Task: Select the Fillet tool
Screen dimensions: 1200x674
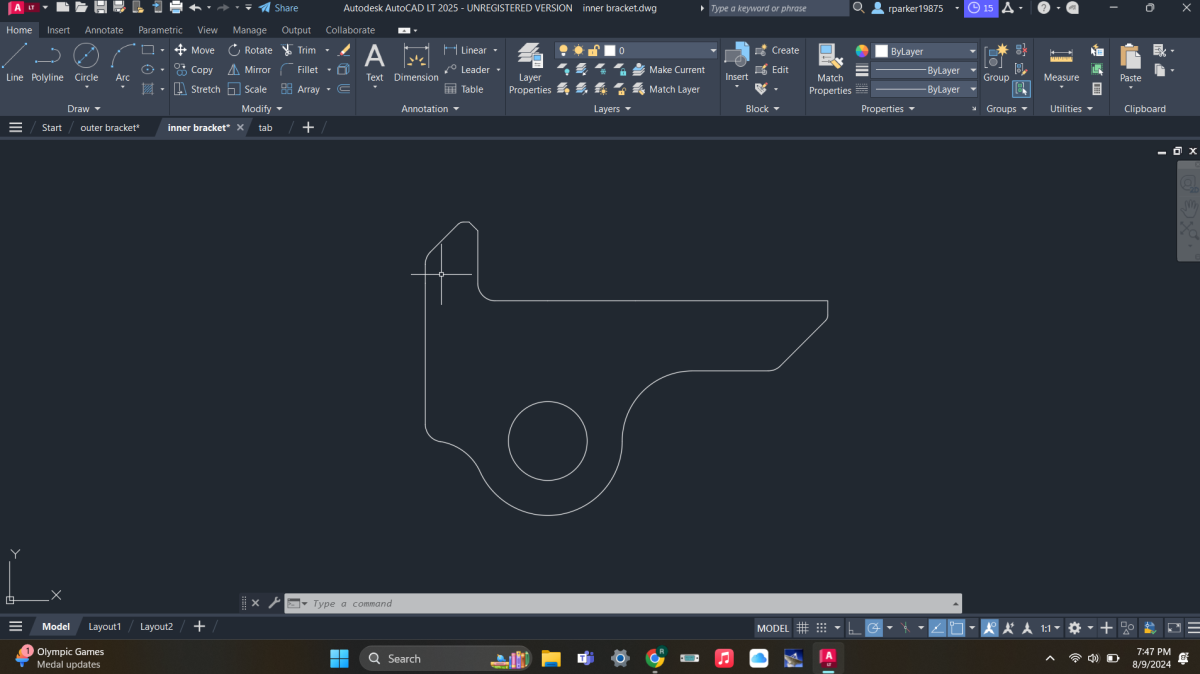Action: tap(299, 70)
